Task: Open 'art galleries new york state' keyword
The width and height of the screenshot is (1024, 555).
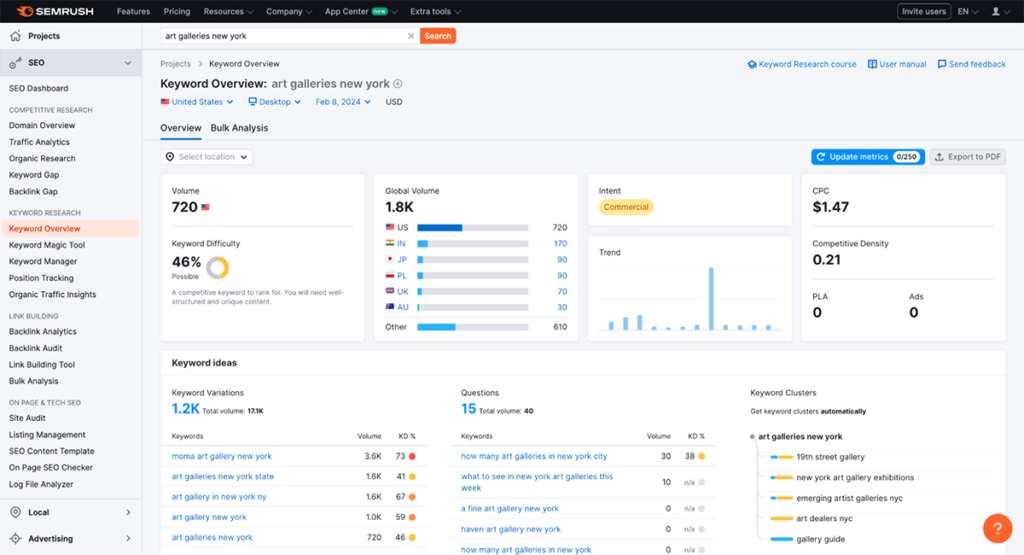Action: click(223, 477)
